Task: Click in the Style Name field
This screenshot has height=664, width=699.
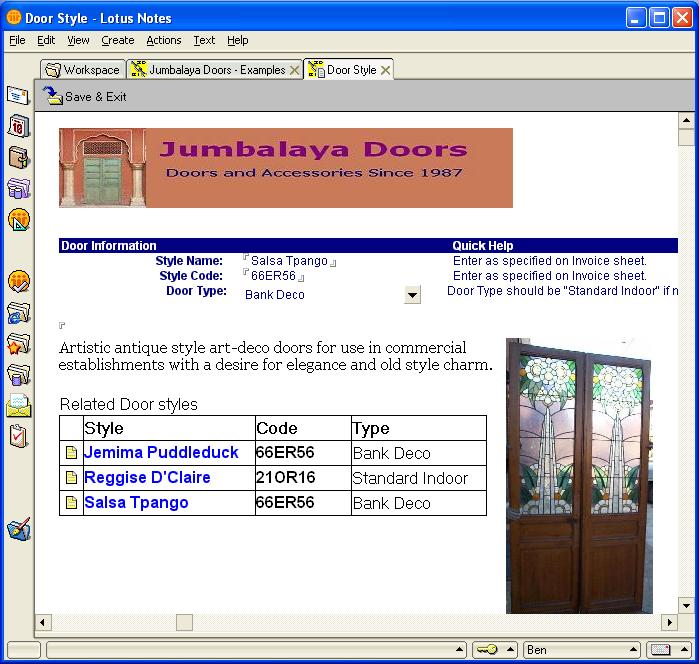Action: [x=289, y=261]
